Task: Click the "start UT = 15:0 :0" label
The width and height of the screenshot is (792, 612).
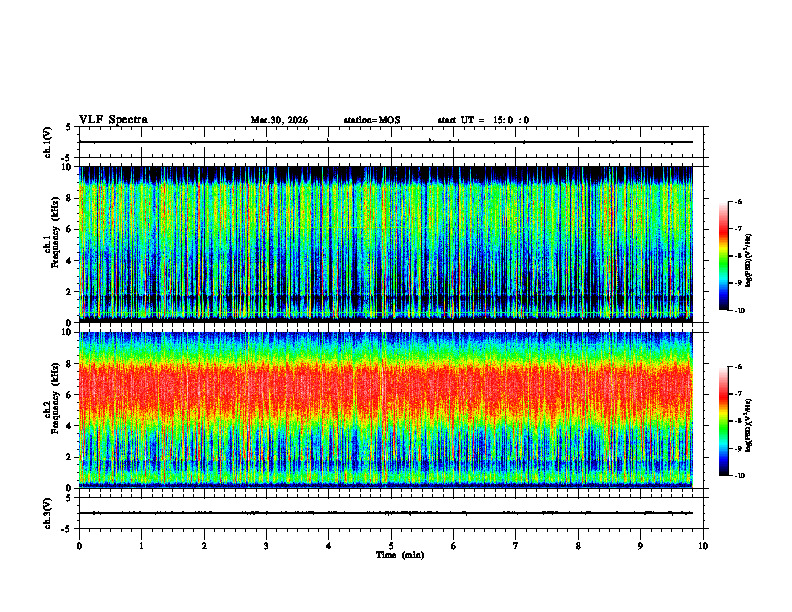Action: (483, 120)
